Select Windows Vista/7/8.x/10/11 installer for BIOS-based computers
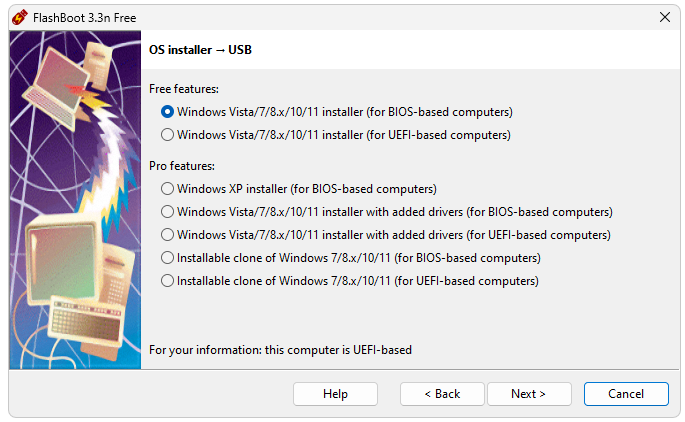The height and width of the screenshot is (422, 685). point(168,112)
